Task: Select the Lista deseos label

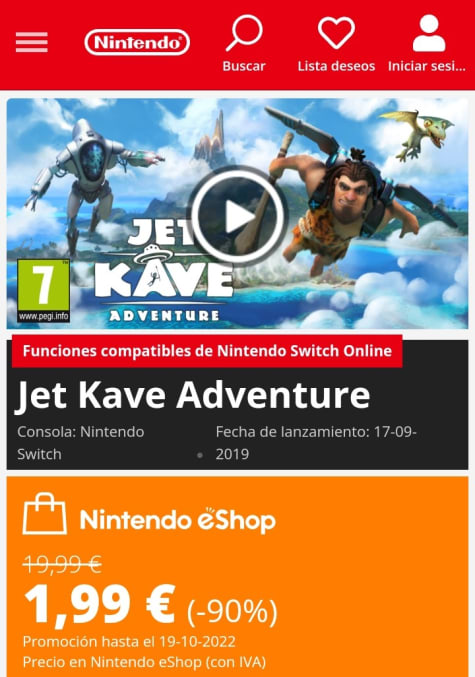Action: (x=336, y=66)
